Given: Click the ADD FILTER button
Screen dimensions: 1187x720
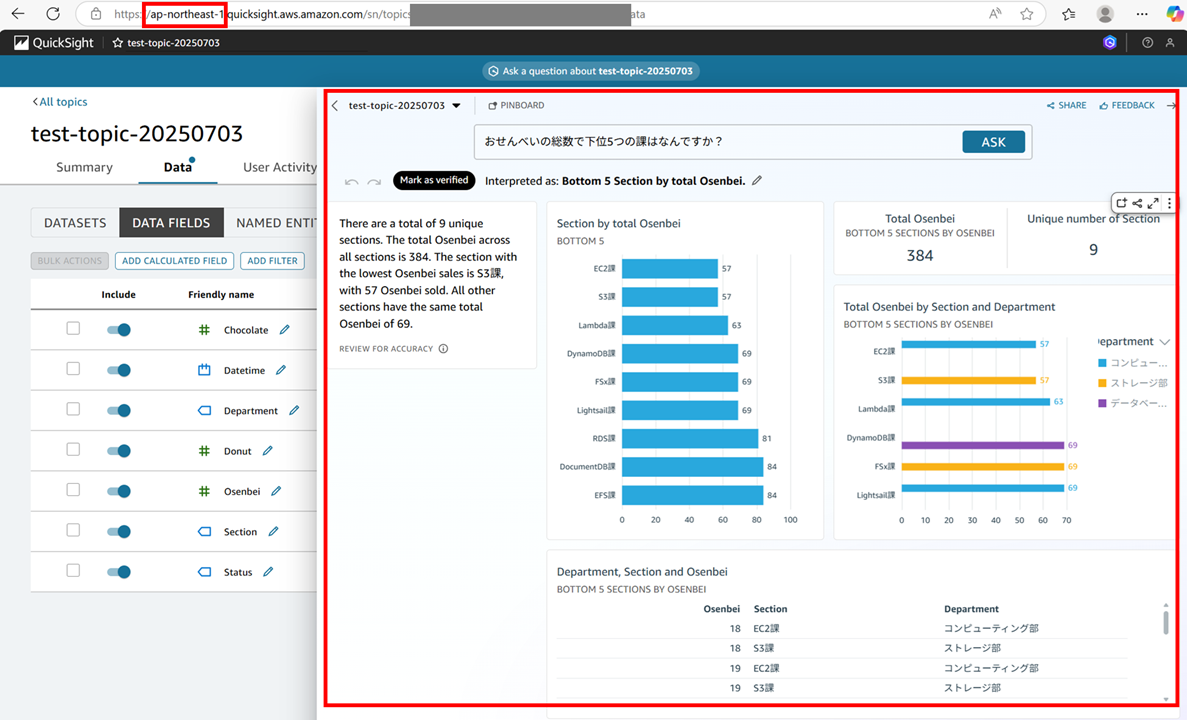Looking at the screenshot, I should (x=273, y=260).
